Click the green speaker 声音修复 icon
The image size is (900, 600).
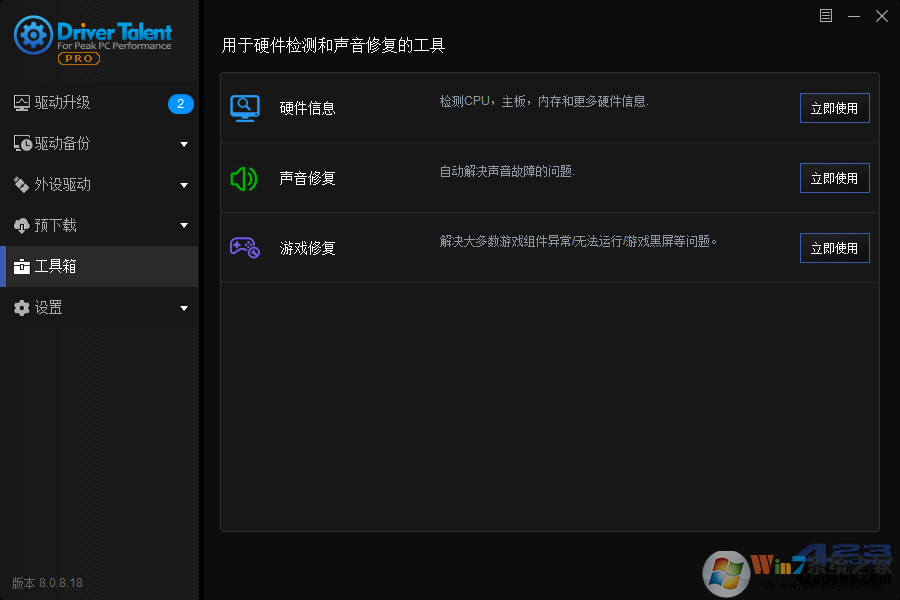[x=245, y=177]
